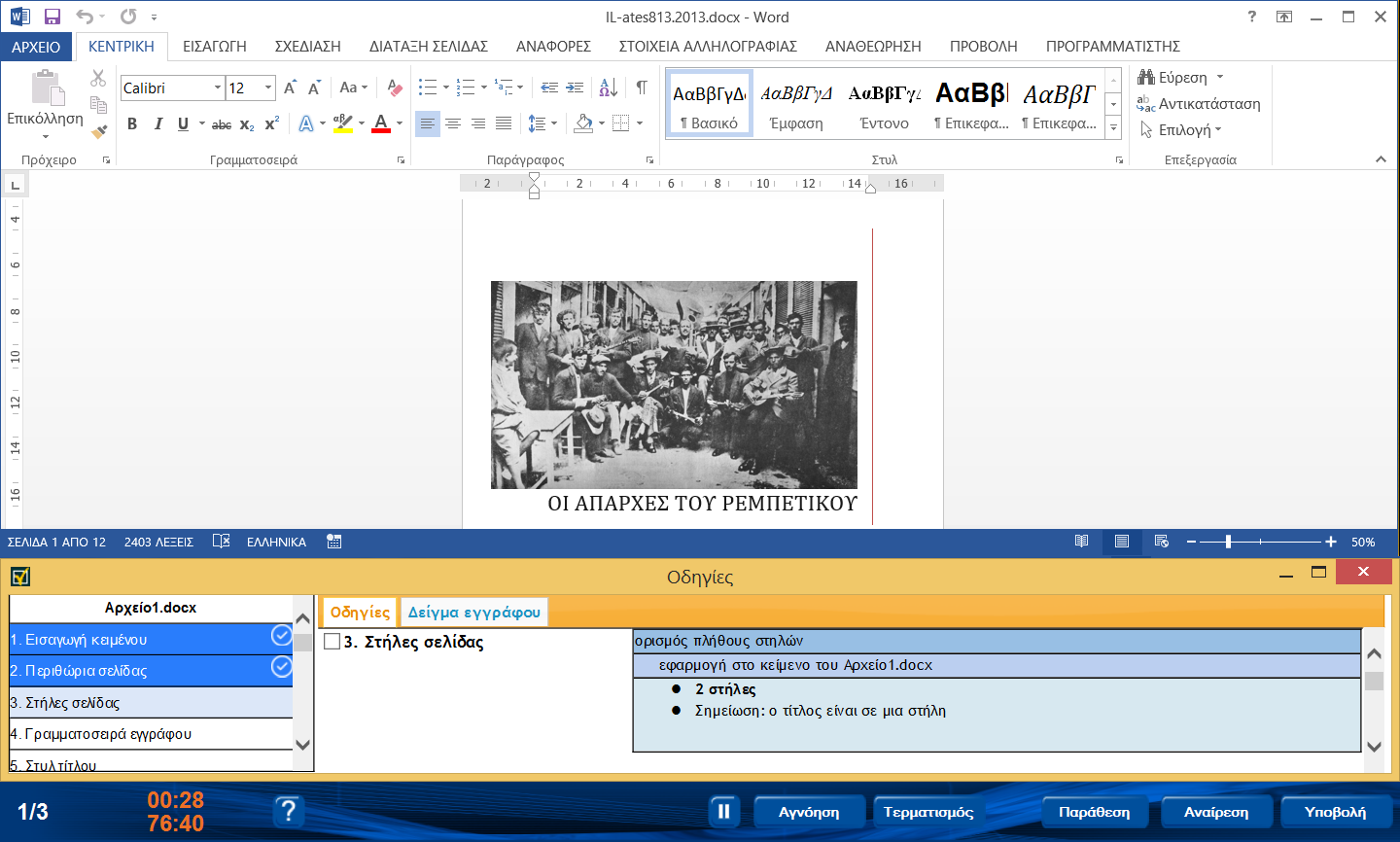Open Word help with the question mark icon
This screenshot has height=842, width=1400.
pyautogui.click(x=1252, y=17)
